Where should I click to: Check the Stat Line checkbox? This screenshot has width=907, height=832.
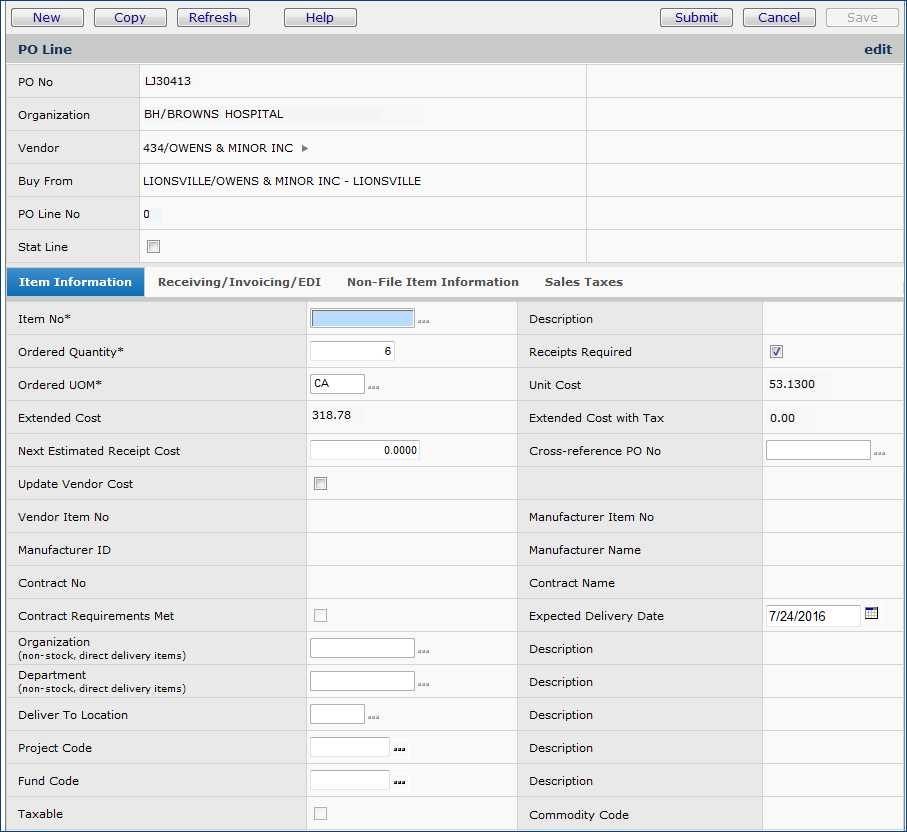pos(154,247)
